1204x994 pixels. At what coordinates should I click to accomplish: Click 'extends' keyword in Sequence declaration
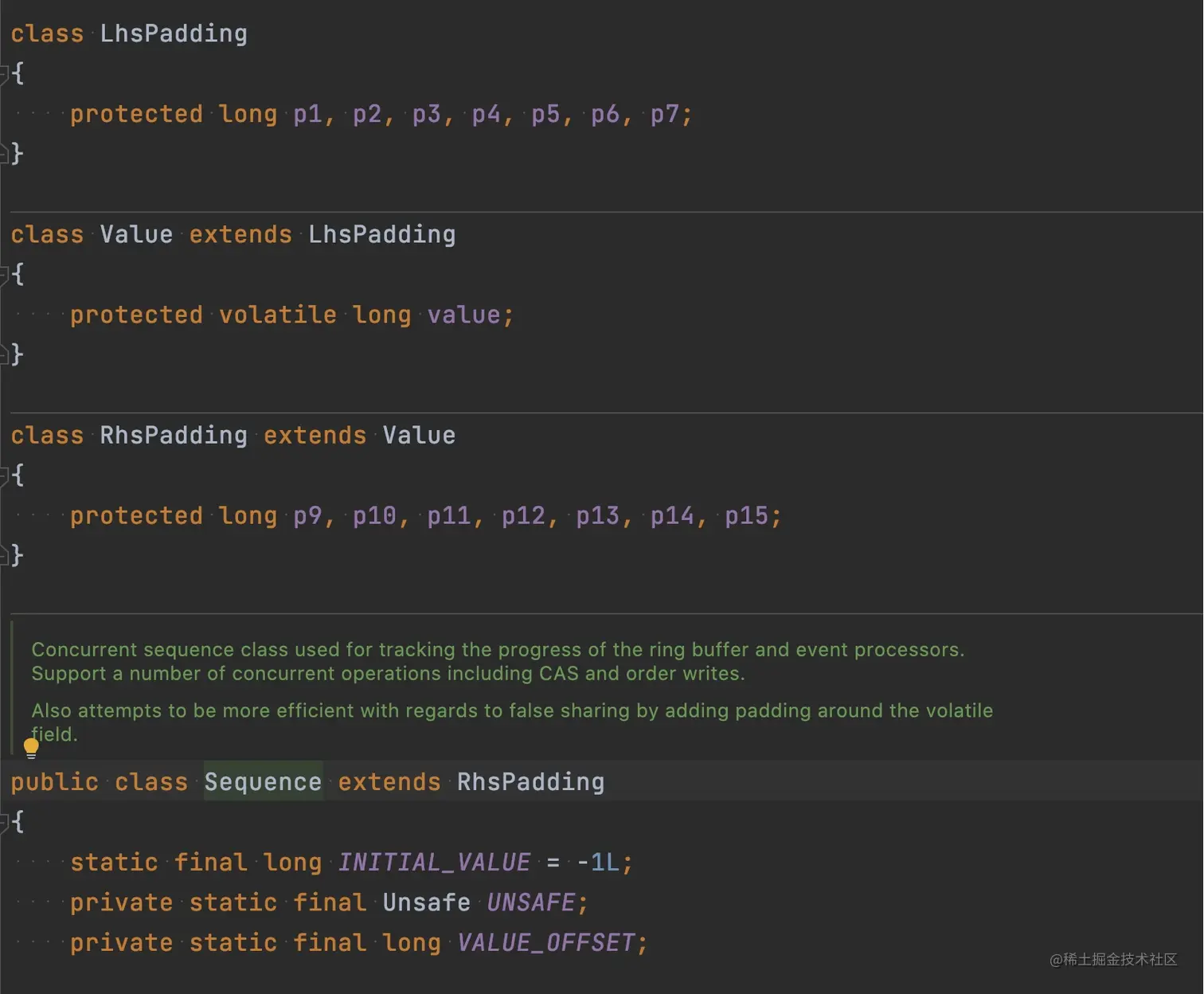click(389, 781)
